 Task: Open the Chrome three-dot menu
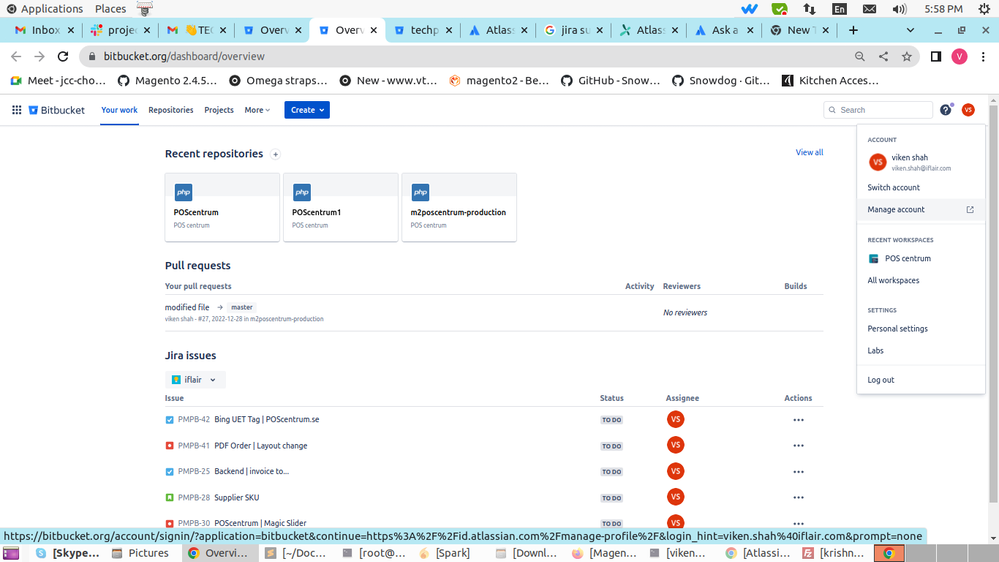pyautogui.click(x=983, y=56)
